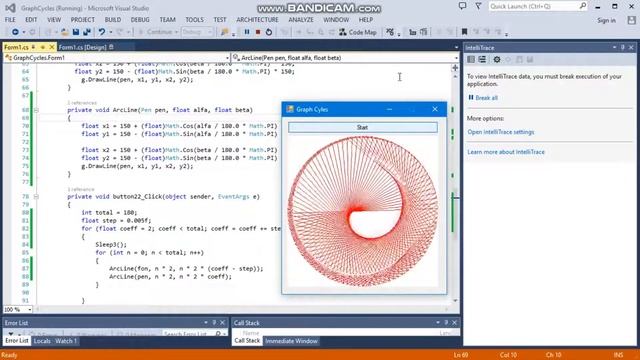Save current file using the disk icon
This screenshot has height=360, width=640.
point(76,32)
